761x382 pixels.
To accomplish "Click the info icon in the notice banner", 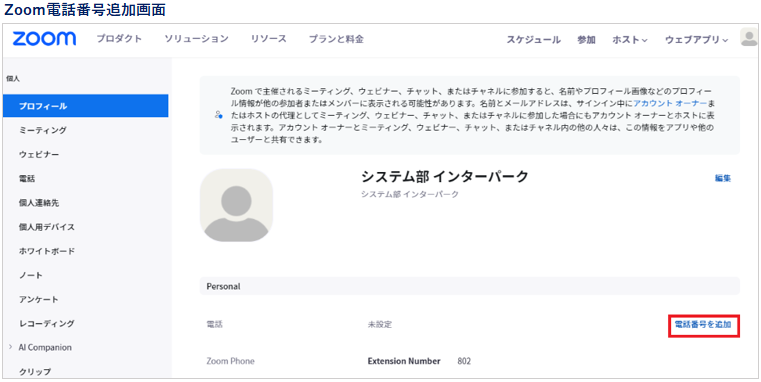I will click(x=218, y=115).
